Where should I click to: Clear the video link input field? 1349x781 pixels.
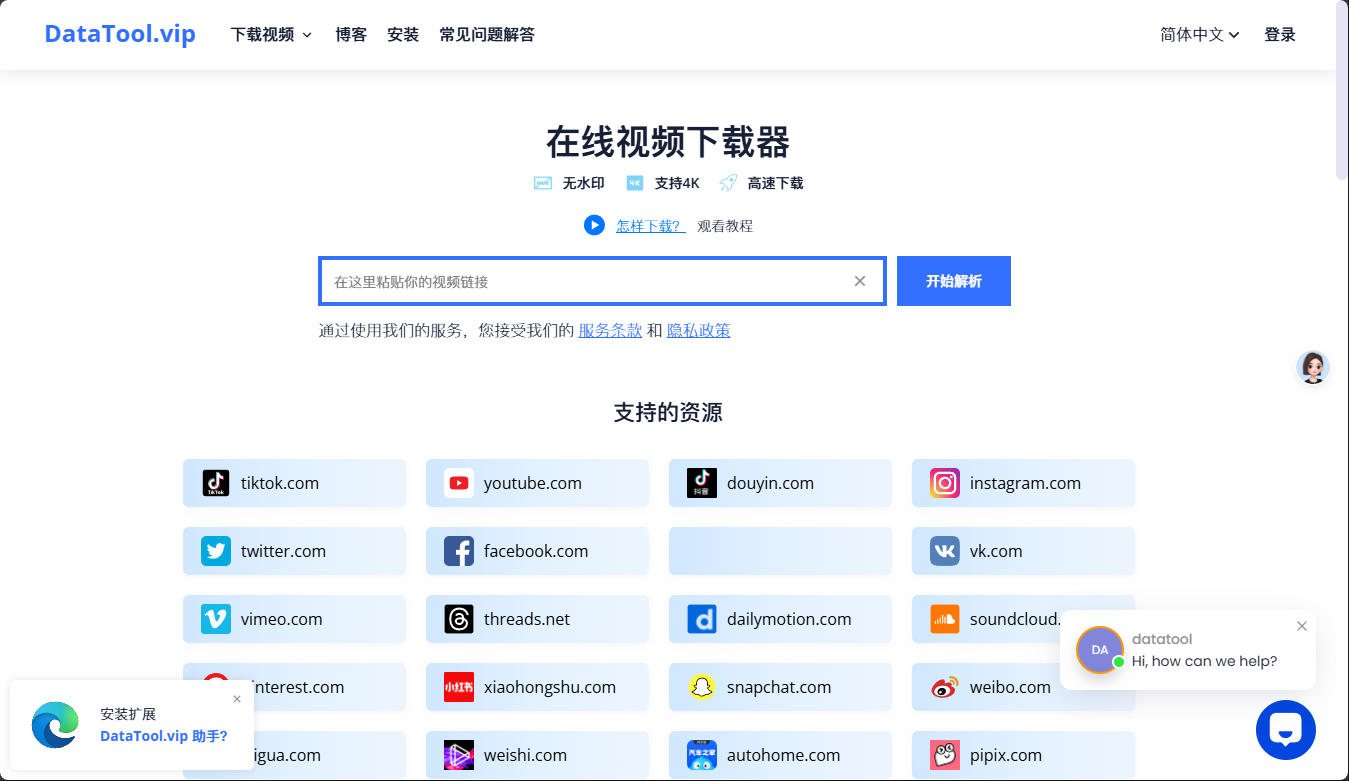(x=860, y=281)
